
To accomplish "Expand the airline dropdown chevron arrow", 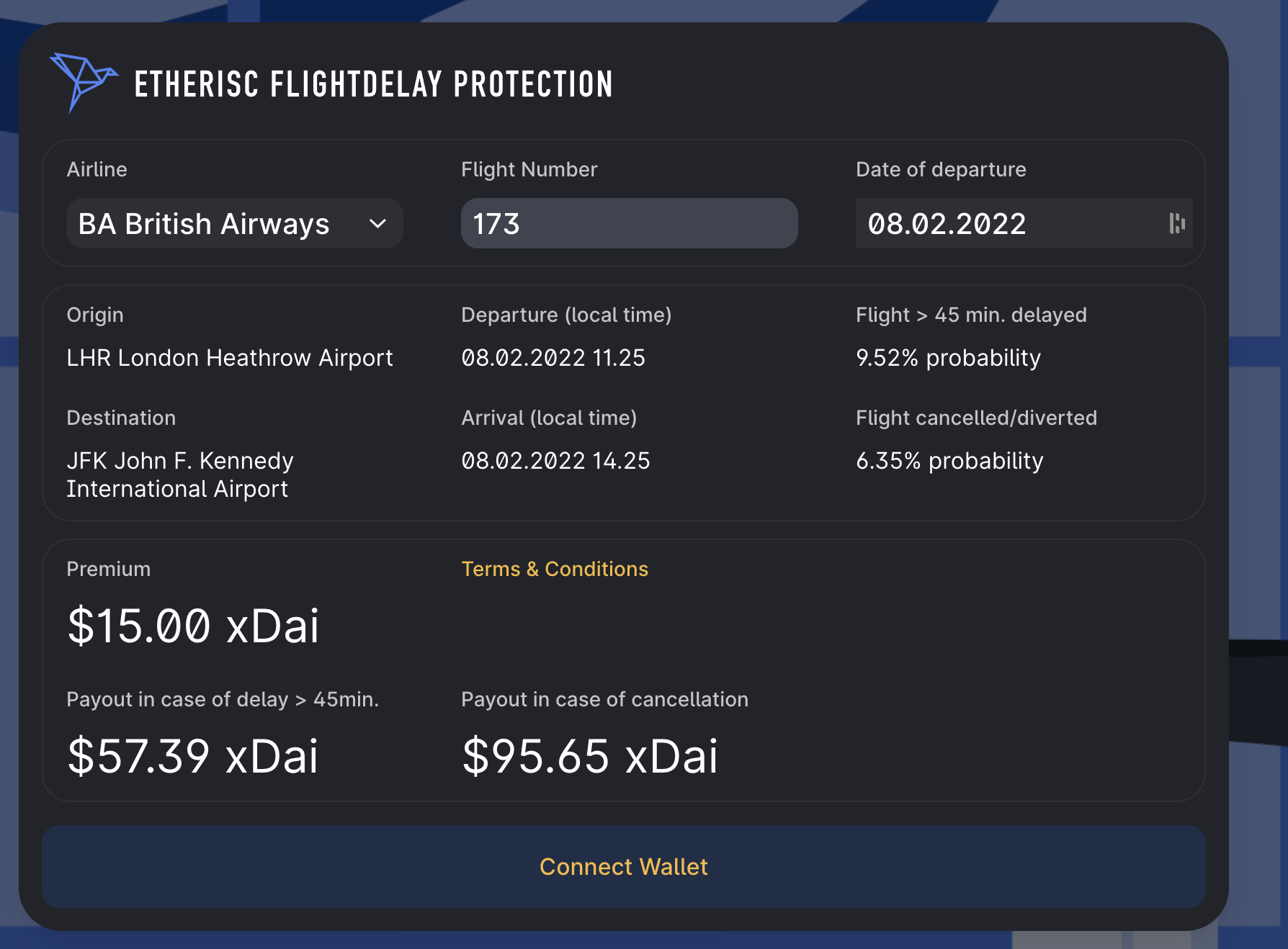I will [x=377, y=224].
